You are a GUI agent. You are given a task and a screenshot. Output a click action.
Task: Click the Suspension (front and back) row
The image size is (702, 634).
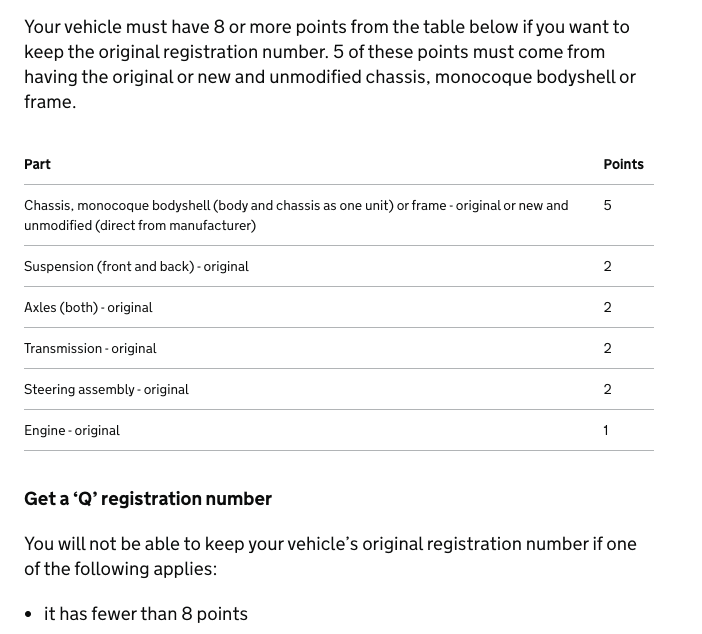[x=339, y=266]
